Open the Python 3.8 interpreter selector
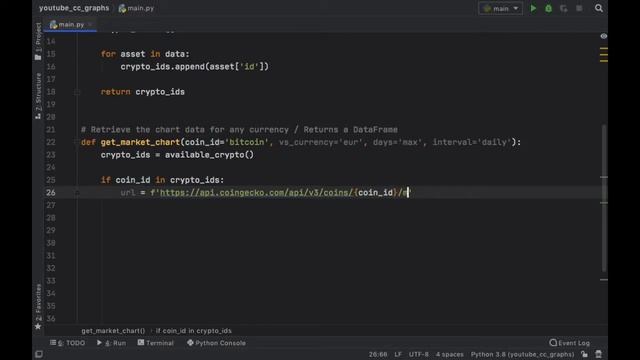 [x=522, y=354]
